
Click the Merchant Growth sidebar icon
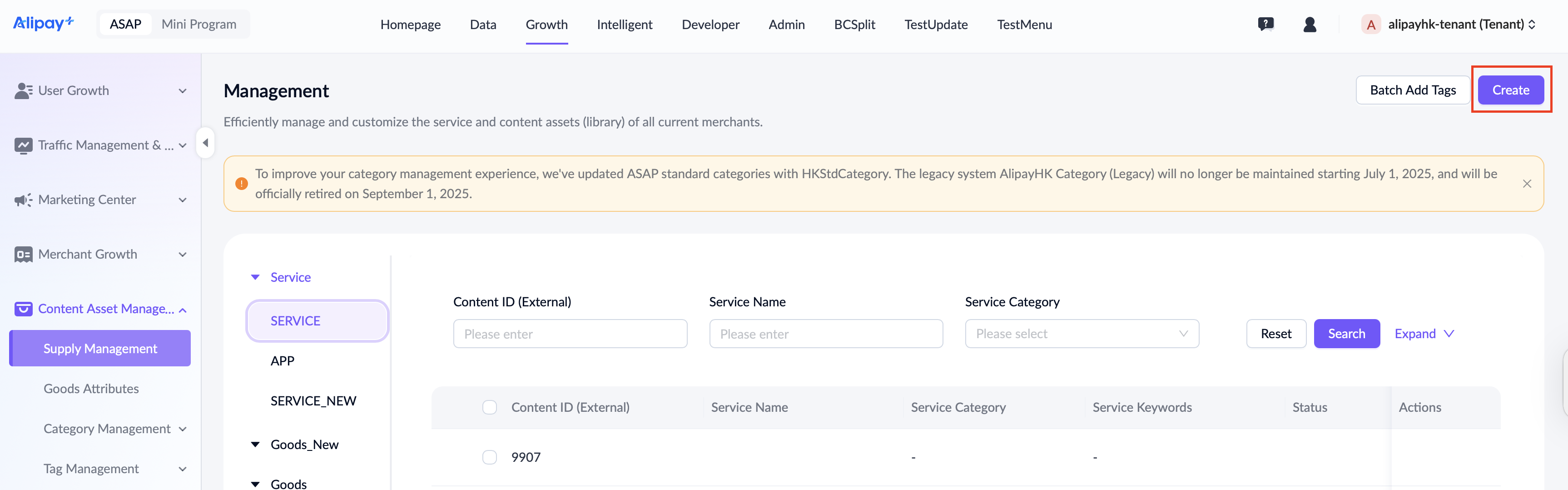coord(23,255)
